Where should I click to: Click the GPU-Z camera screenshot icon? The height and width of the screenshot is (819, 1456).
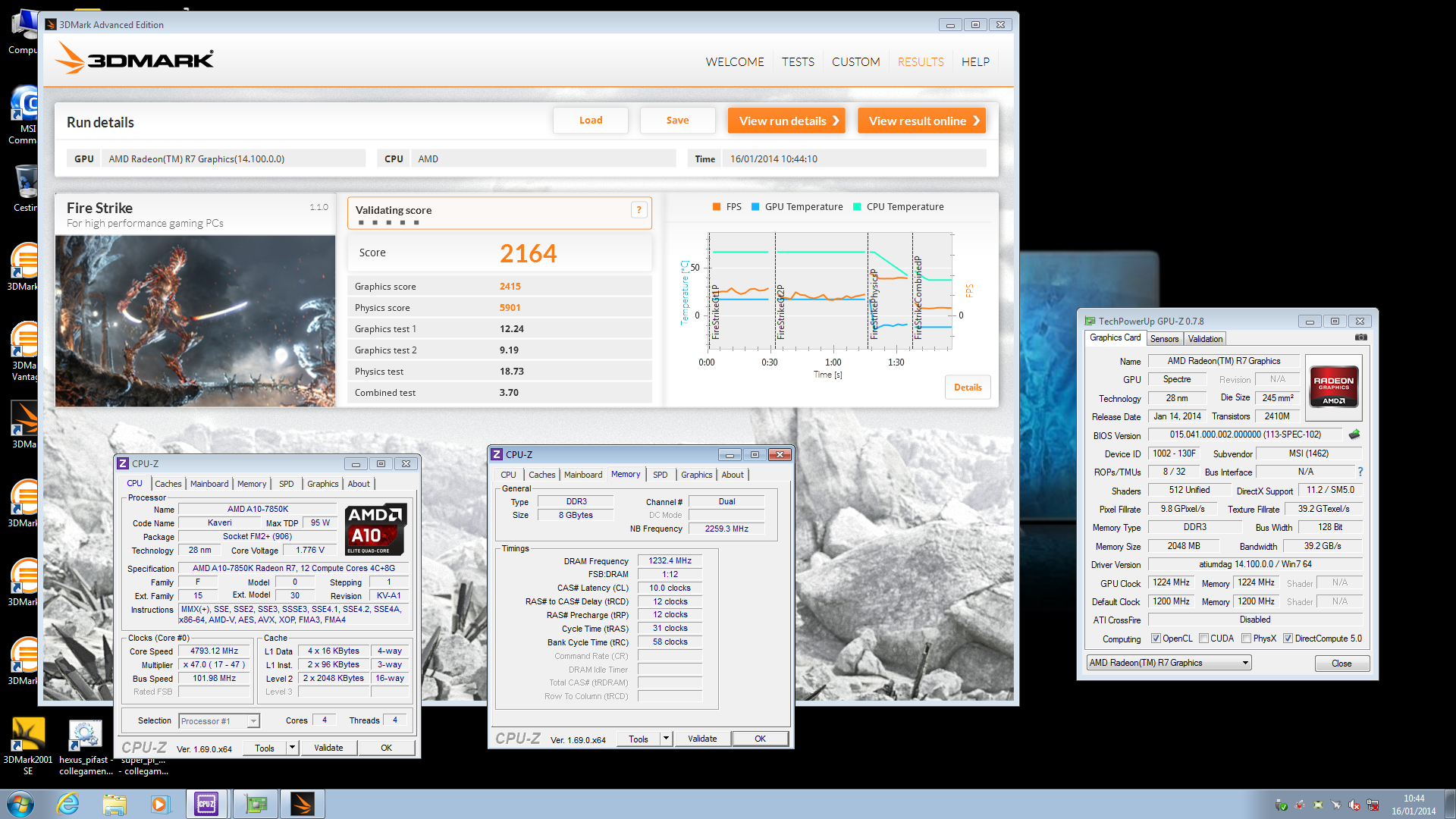coord(1361,337)
